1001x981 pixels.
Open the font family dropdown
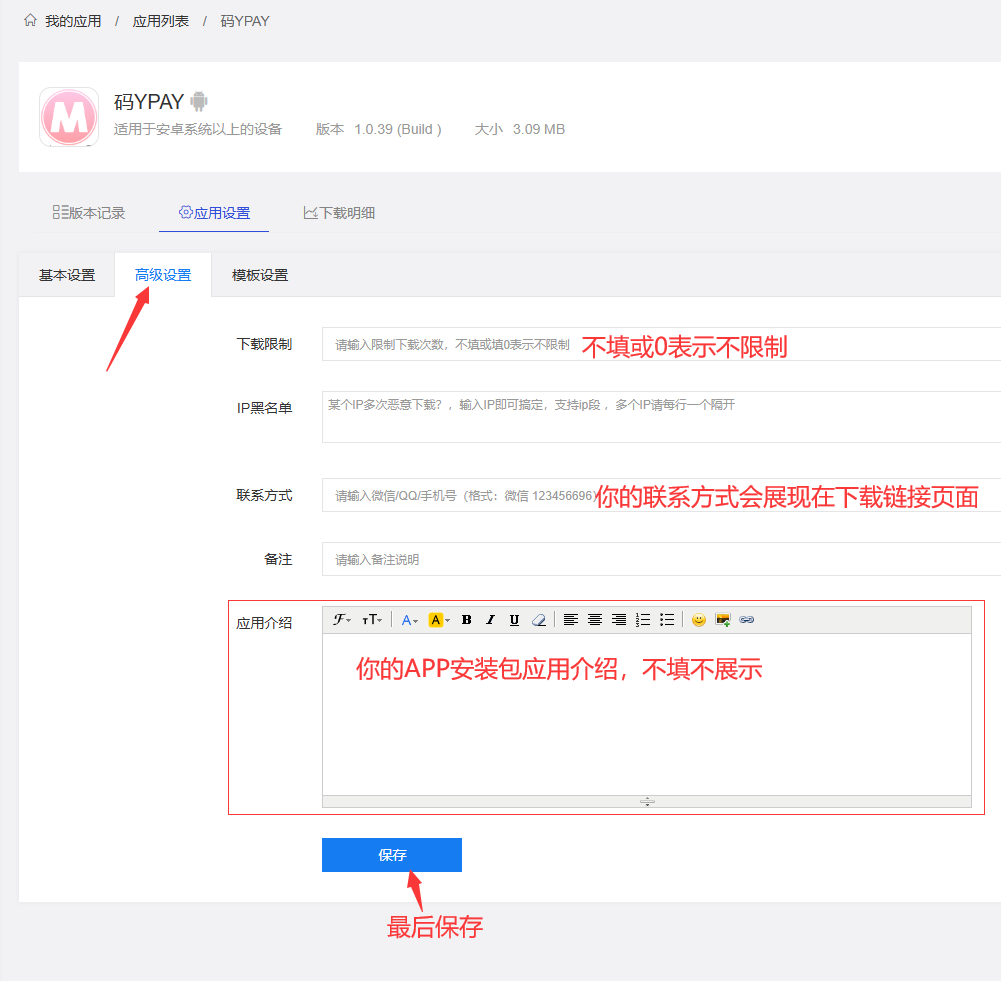[342, 620]
